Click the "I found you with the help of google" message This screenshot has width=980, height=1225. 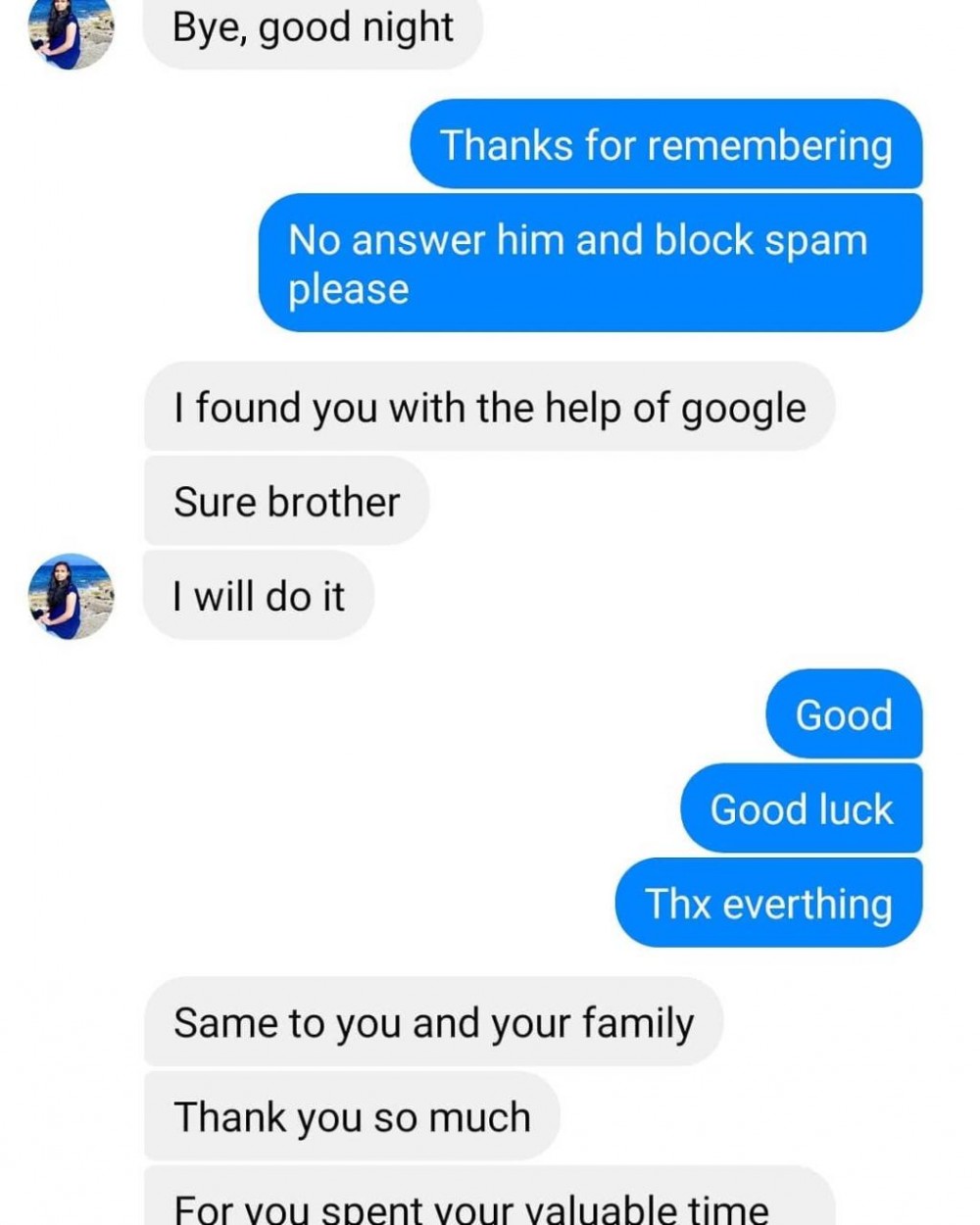point(489,407)
